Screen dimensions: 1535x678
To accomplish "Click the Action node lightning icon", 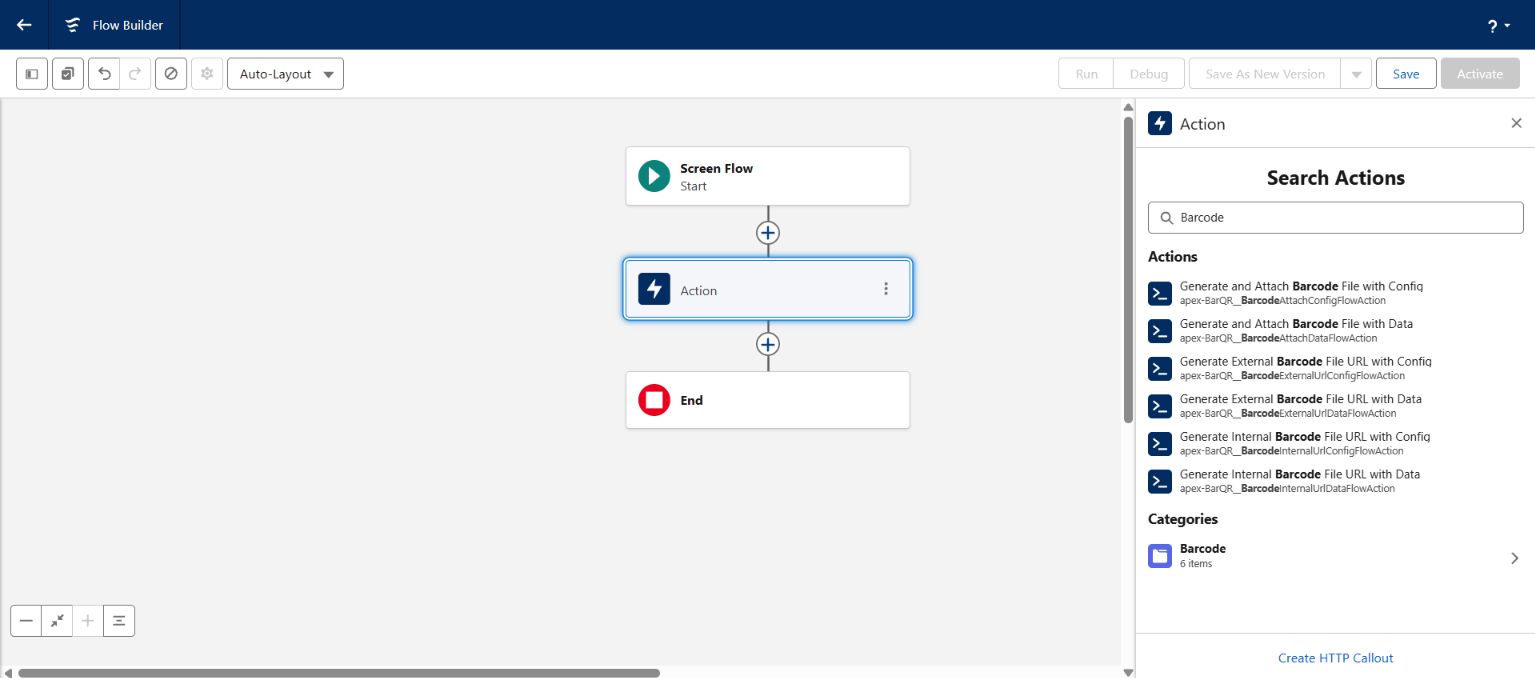I will [x=654, y=290].
